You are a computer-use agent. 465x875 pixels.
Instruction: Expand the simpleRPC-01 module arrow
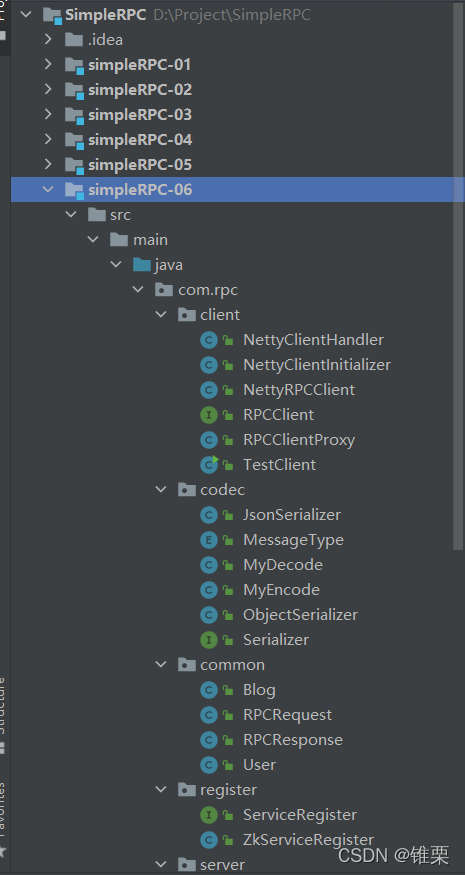(x=49, y=65)
